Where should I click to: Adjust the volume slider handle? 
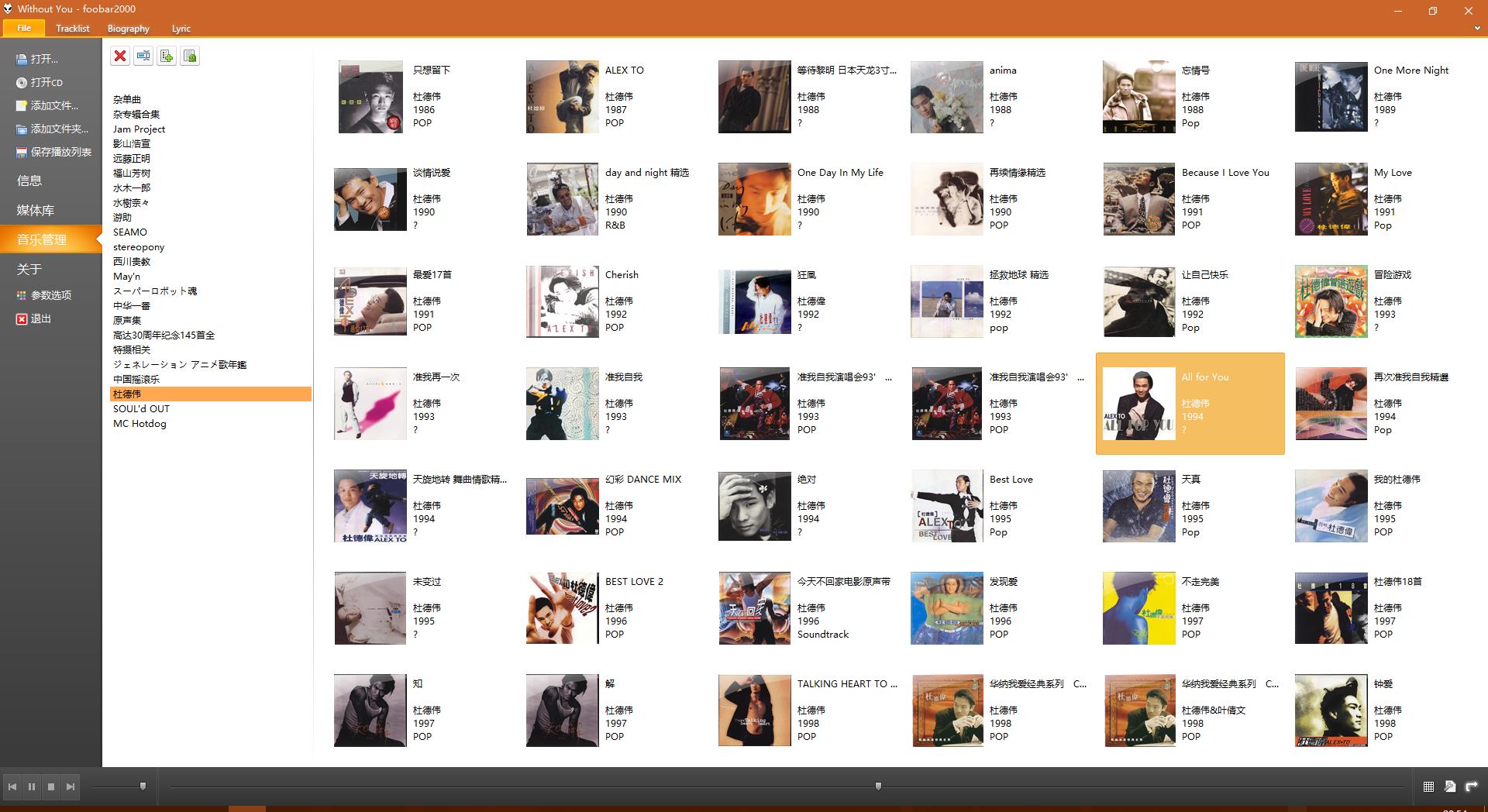[x=143, y=786]
